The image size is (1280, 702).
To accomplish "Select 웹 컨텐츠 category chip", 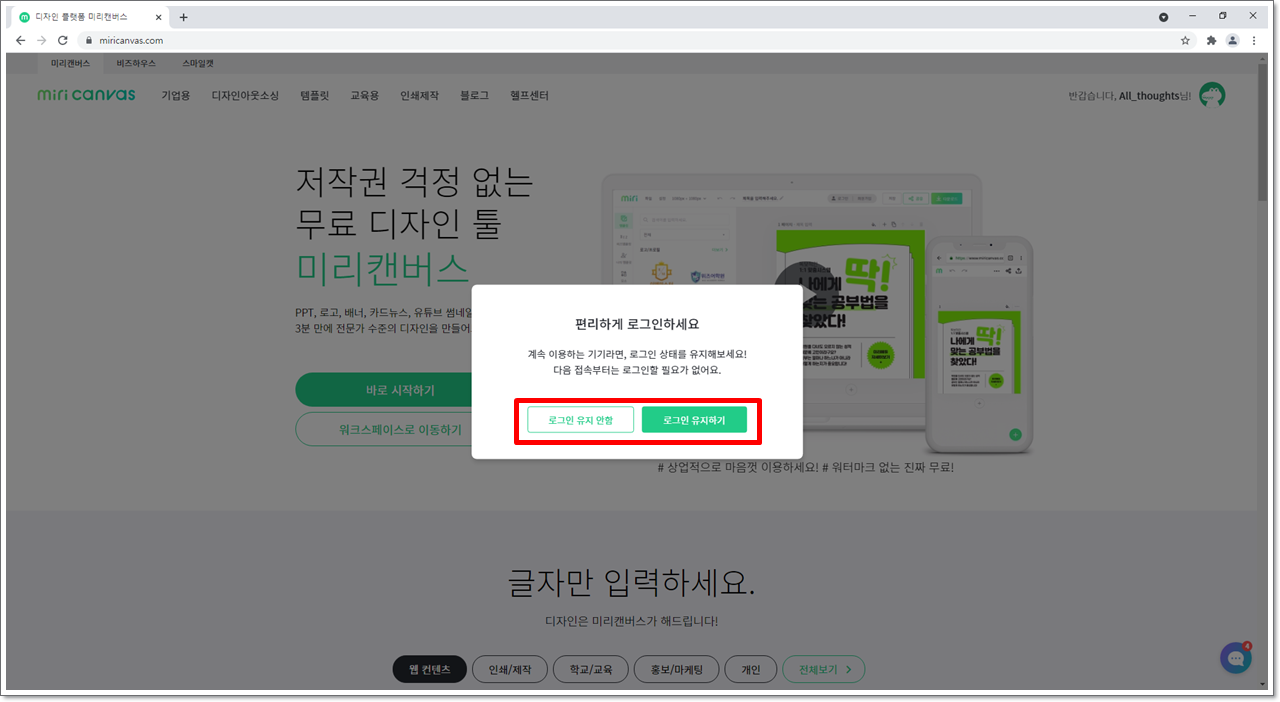I will 430,669.
